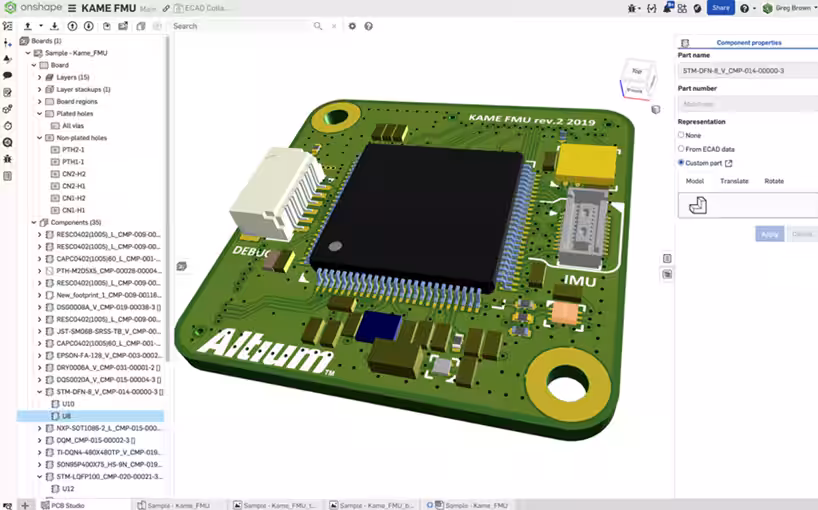The image size is (818, 510).
Task: Expand the Board regions node
Action: coord(40,102)
